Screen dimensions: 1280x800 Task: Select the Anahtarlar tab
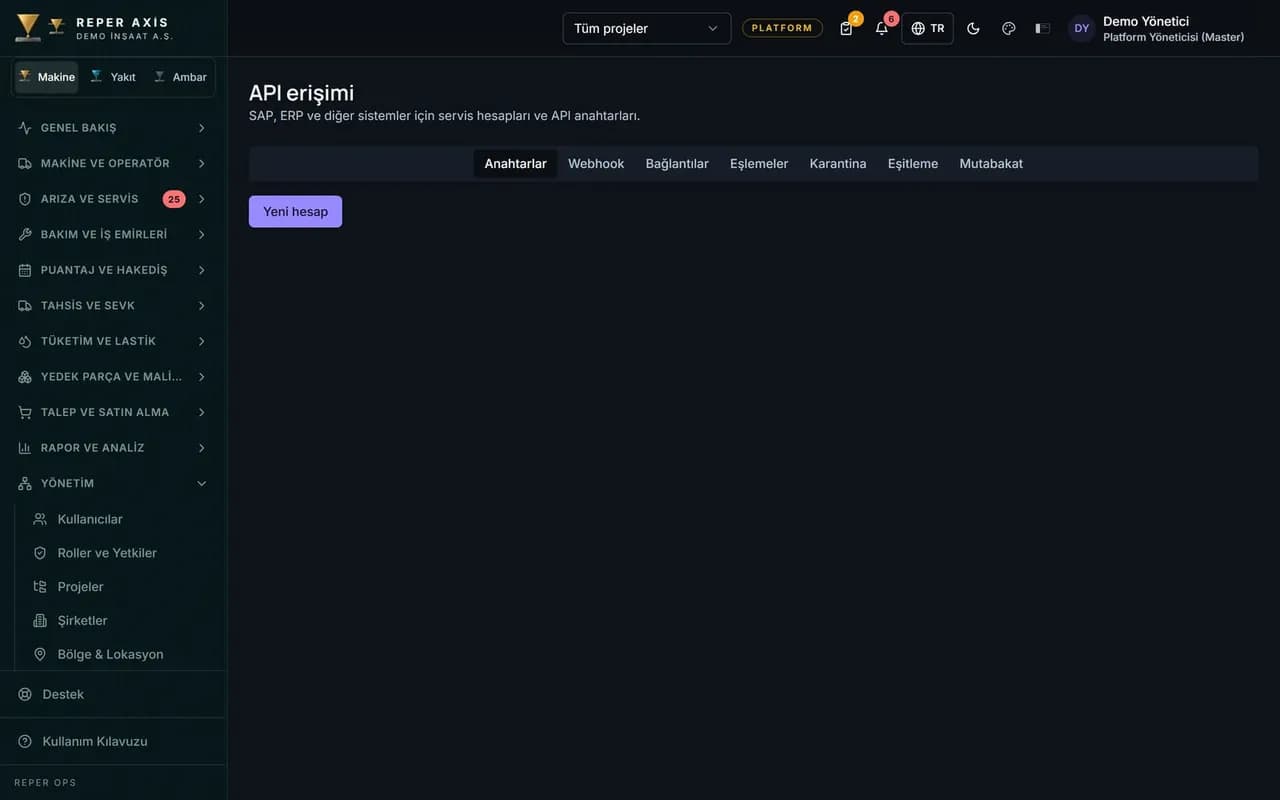[x=515, y=164]
